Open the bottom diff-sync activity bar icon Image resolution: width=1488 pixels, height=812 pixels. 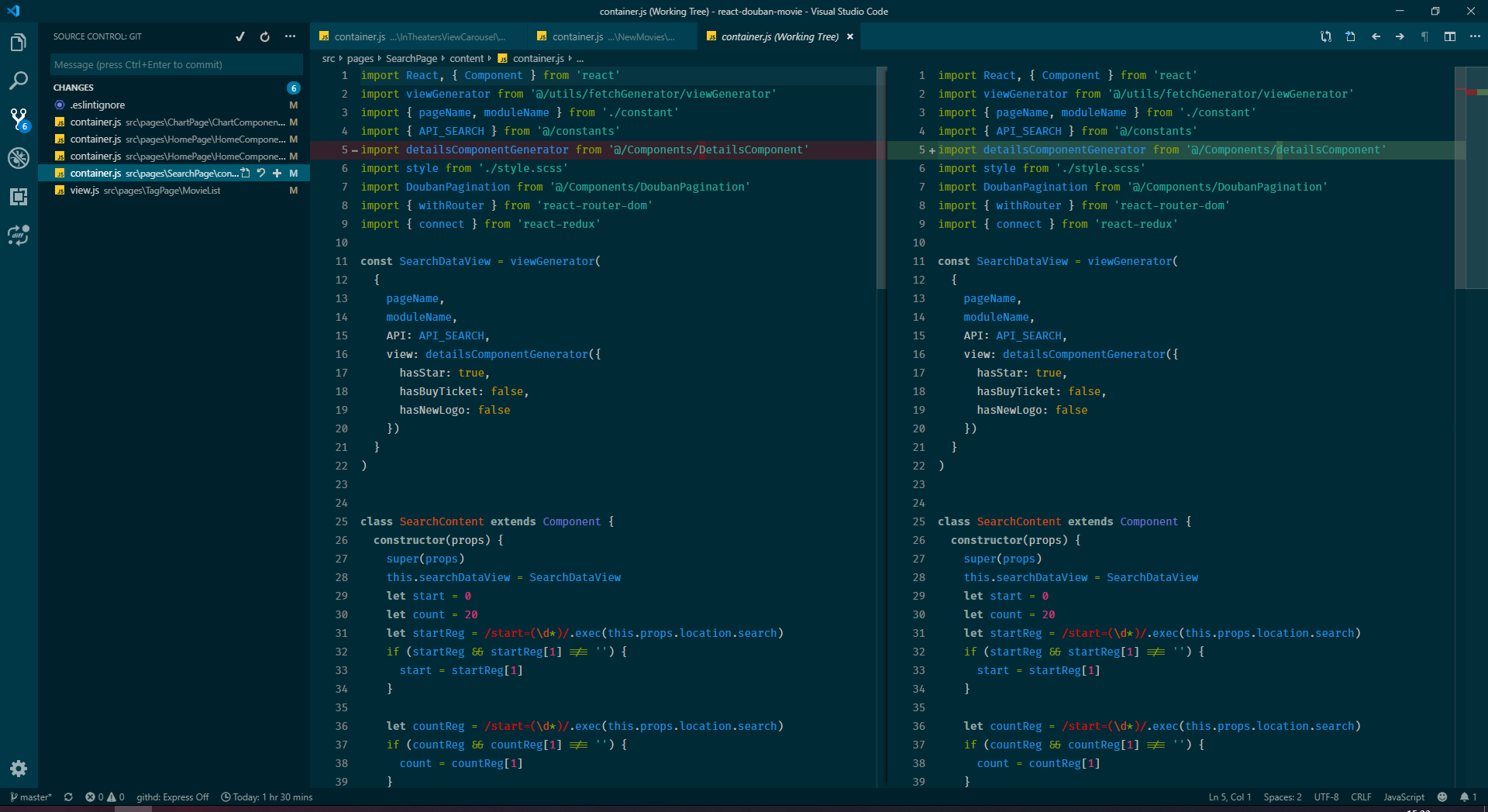tap(19, 235)
